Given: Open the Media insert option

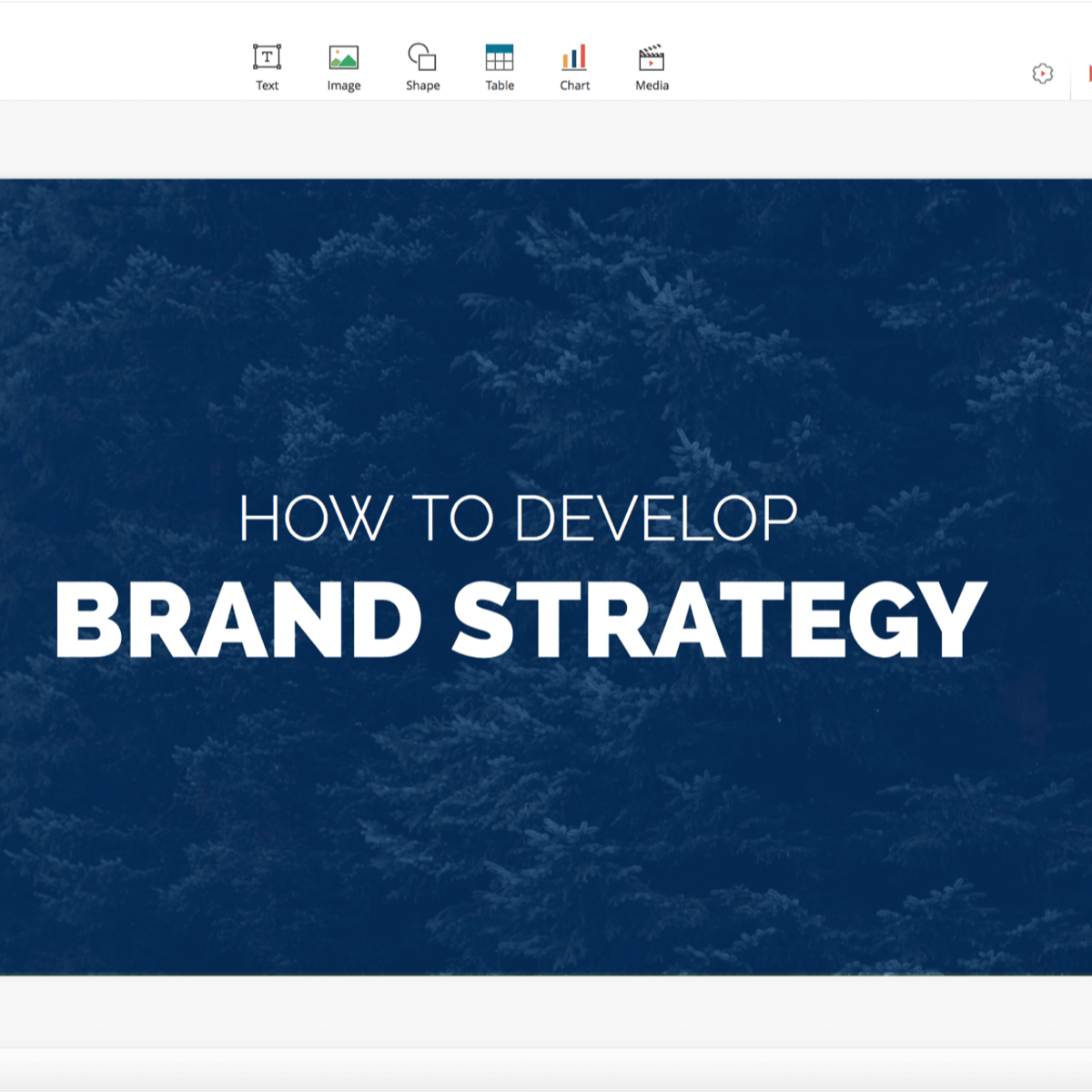Looking at the screenshot, I should 652,67.
